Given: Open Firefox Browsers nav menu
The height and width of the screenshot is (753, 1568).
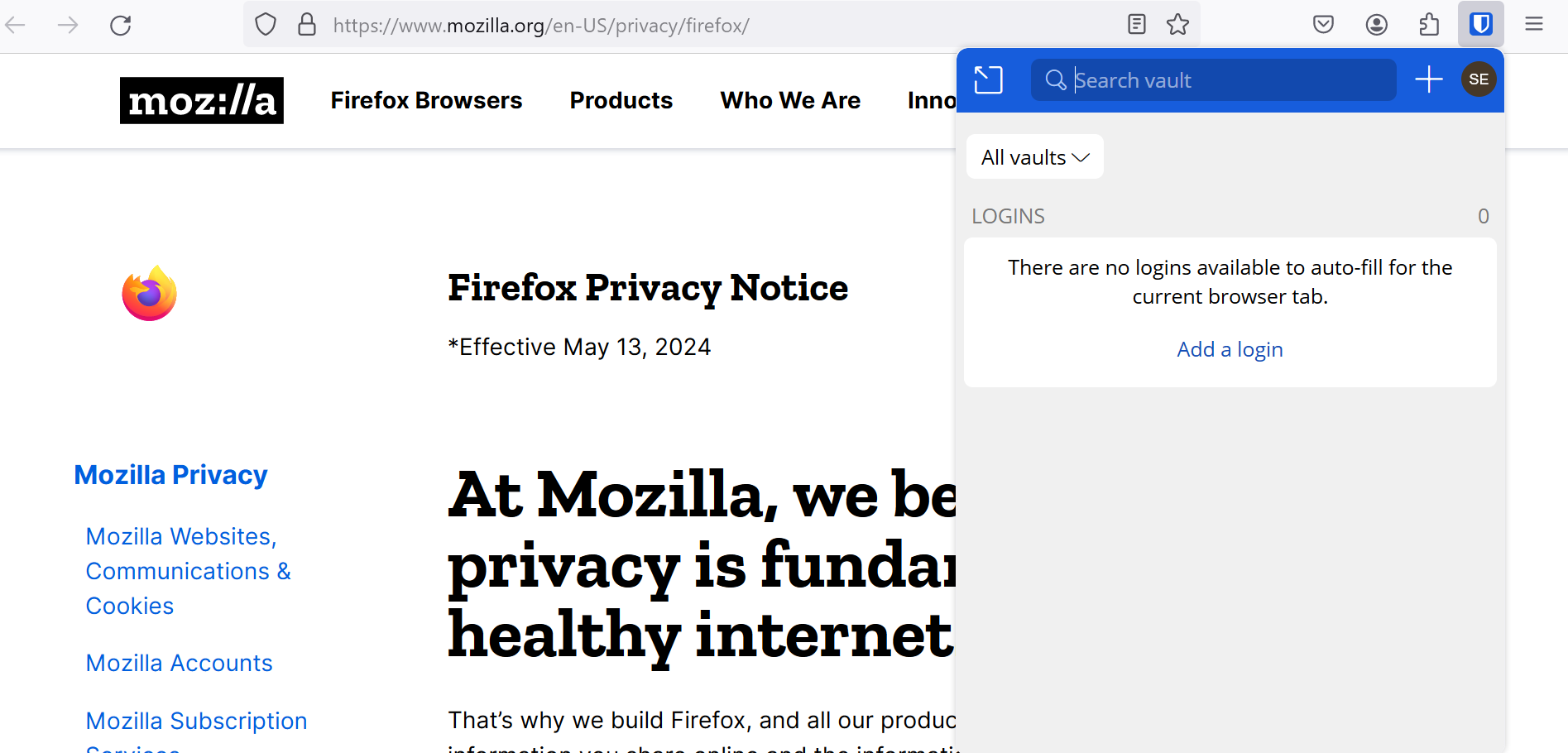Looking at the screenshot, I should pos(426,100).
